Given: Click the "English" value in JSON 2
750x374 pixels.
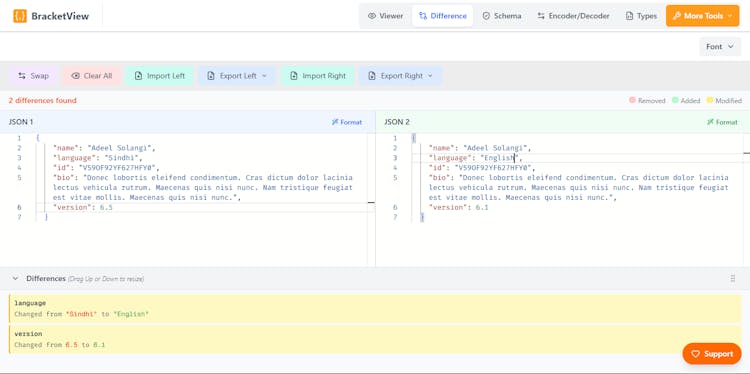Looking at the screenshot, I should coord(500,158).
